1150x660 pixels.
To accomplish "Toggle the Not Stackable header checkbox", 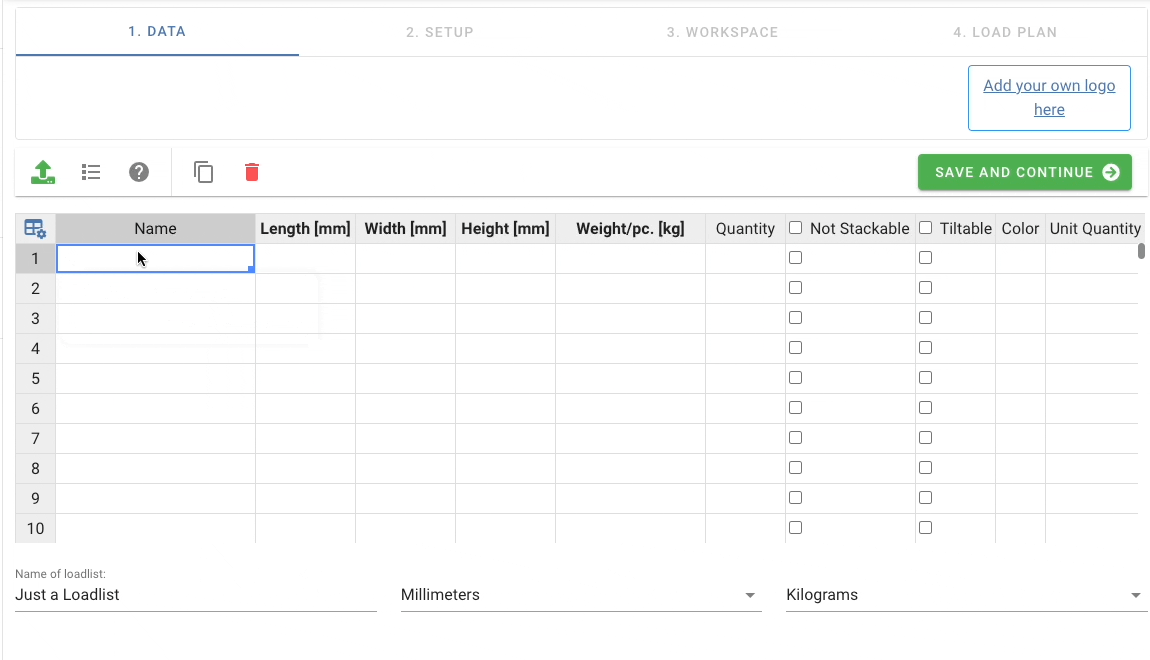I will (795, 227).
